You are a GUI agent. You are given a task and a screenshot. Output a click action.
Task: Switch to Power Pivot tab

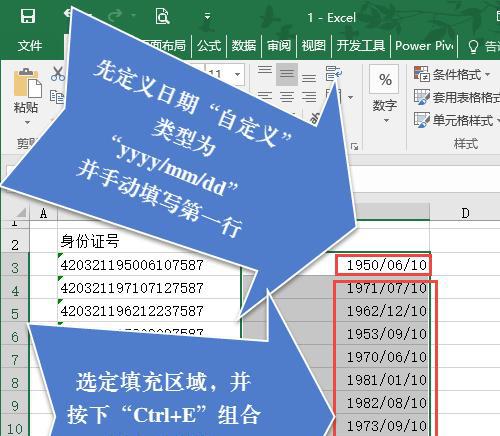coord(424,45)
